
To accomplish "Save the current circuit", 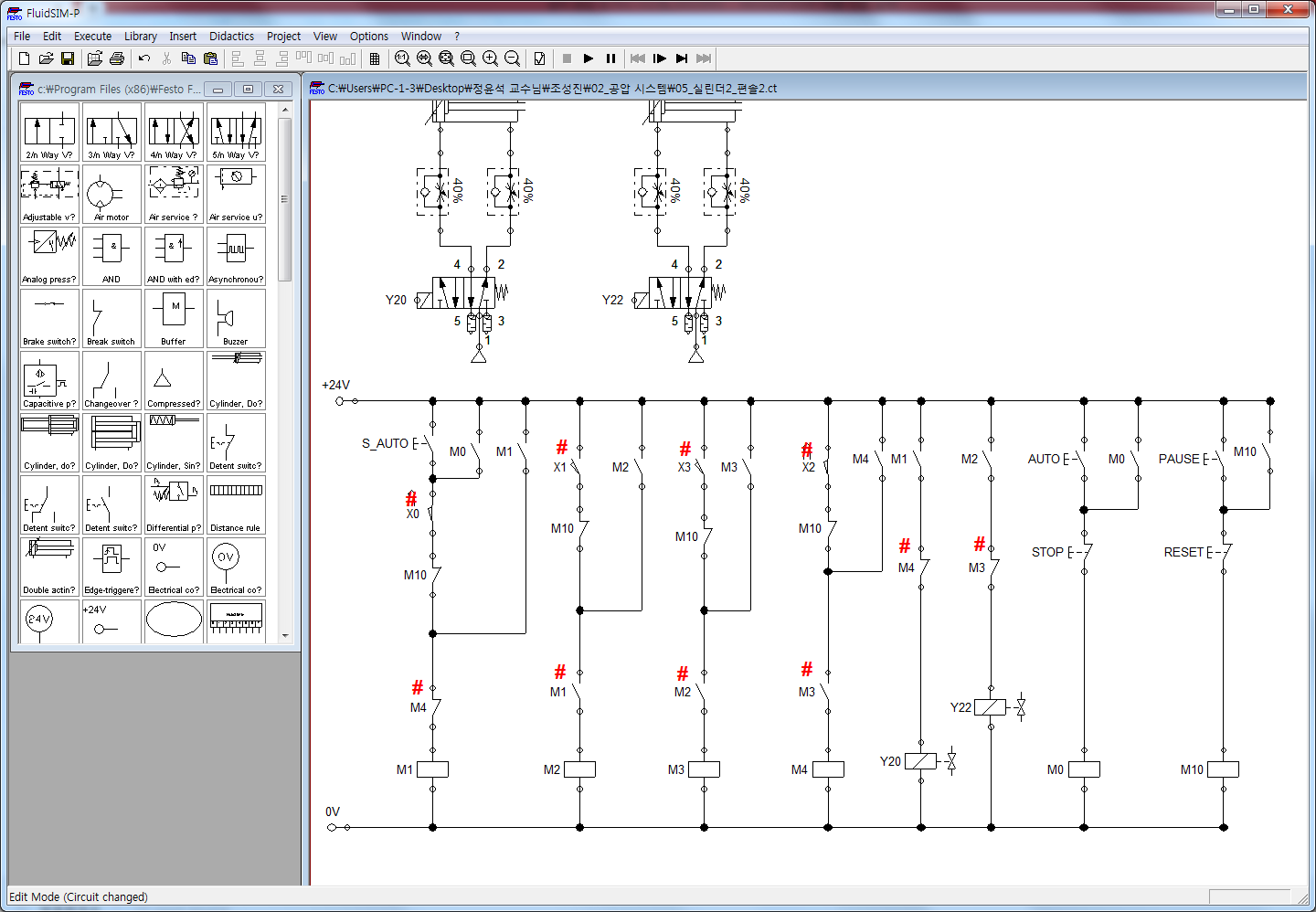I will pyautogui.click(x=68, y=58).
